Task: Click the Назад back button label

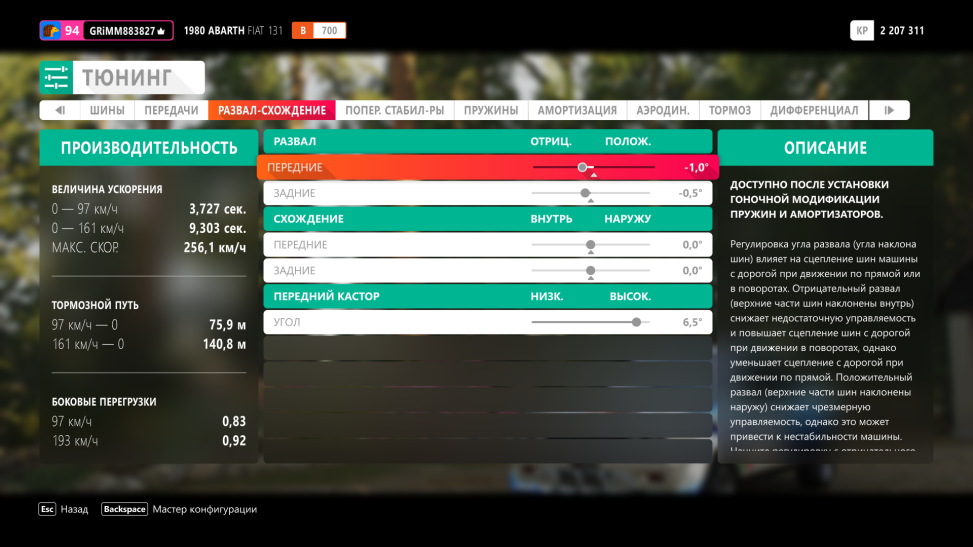Action: tap(74, 509)
